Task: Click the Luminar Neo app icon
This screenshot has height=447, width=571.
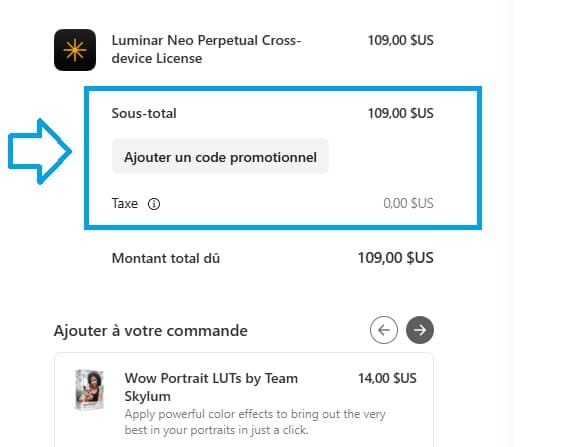Action: click(75, 50)
